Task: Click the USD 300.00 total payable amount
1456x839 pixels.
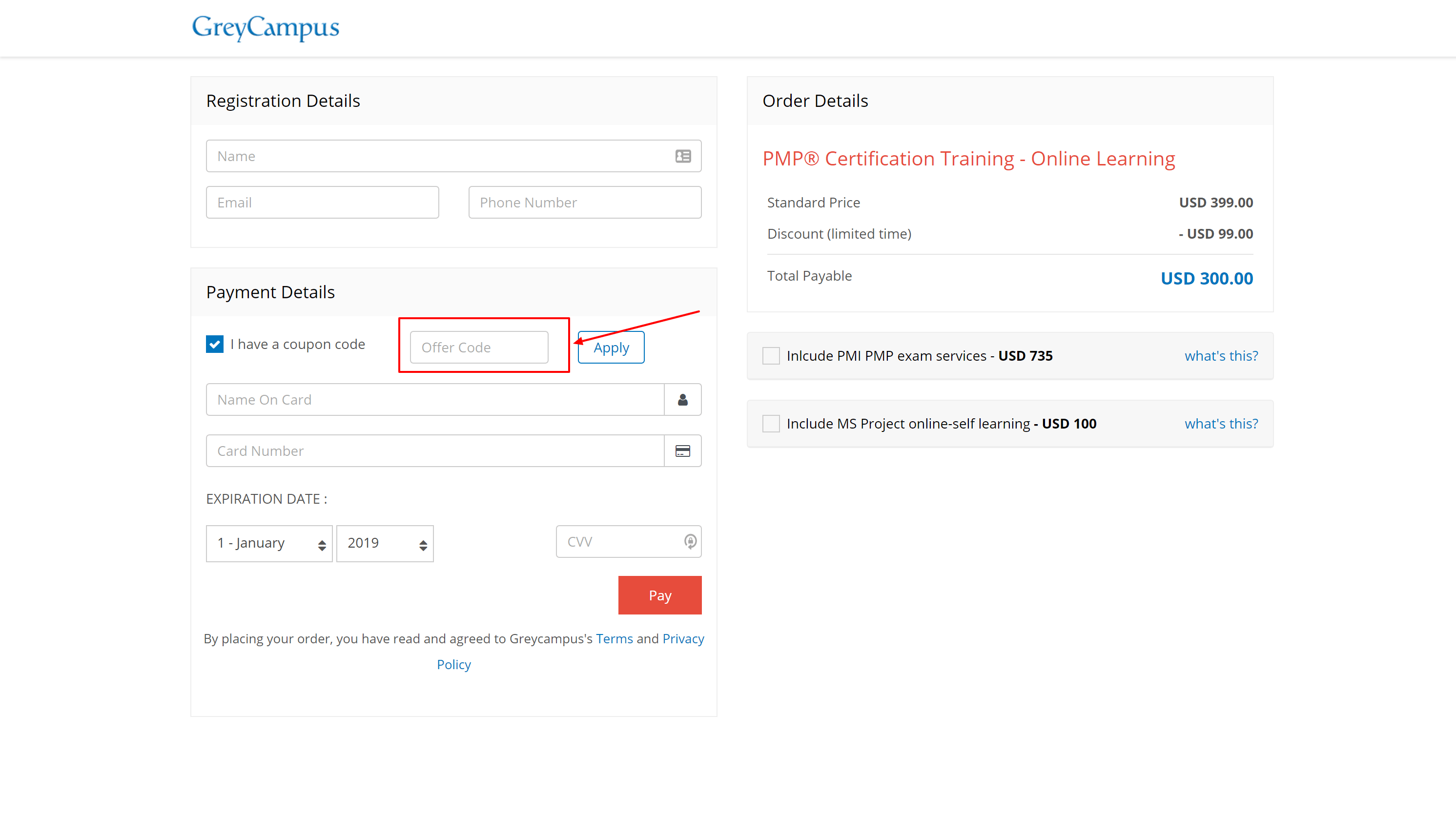Action: click(x=1207, y=278)
